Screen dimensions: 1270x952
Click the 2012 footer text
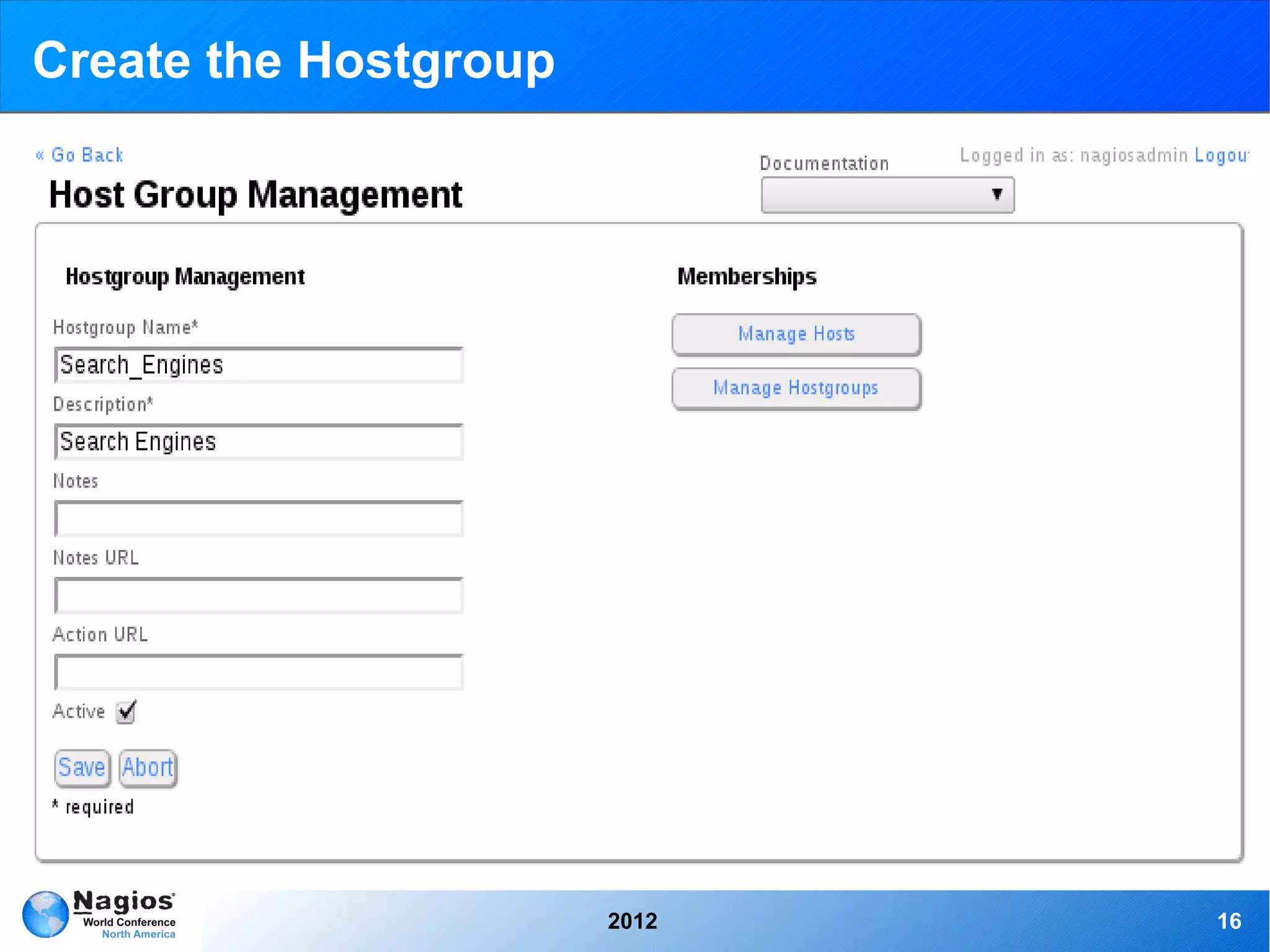coord(632,921)
